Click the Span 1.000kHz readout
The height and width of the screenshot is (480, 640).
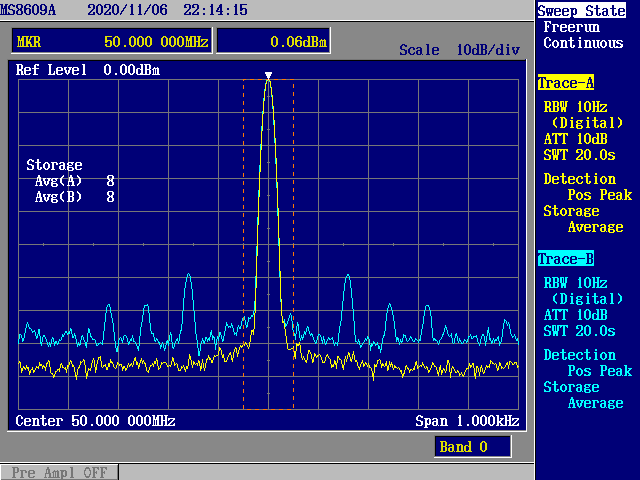coord(467,421)
